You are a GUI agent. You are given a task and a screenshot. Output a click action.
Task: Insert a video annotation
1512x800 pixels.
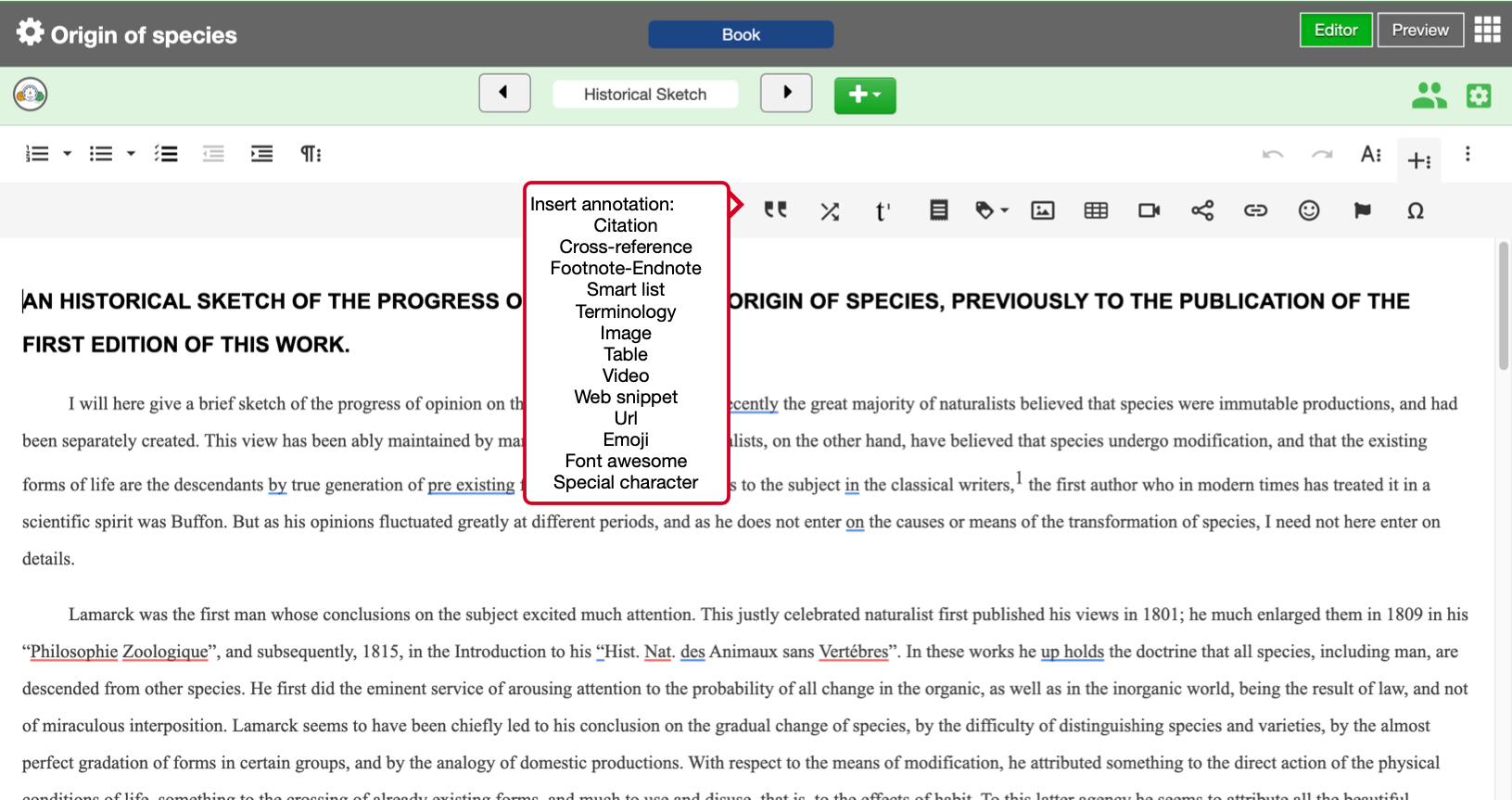tap(1150, 210)
